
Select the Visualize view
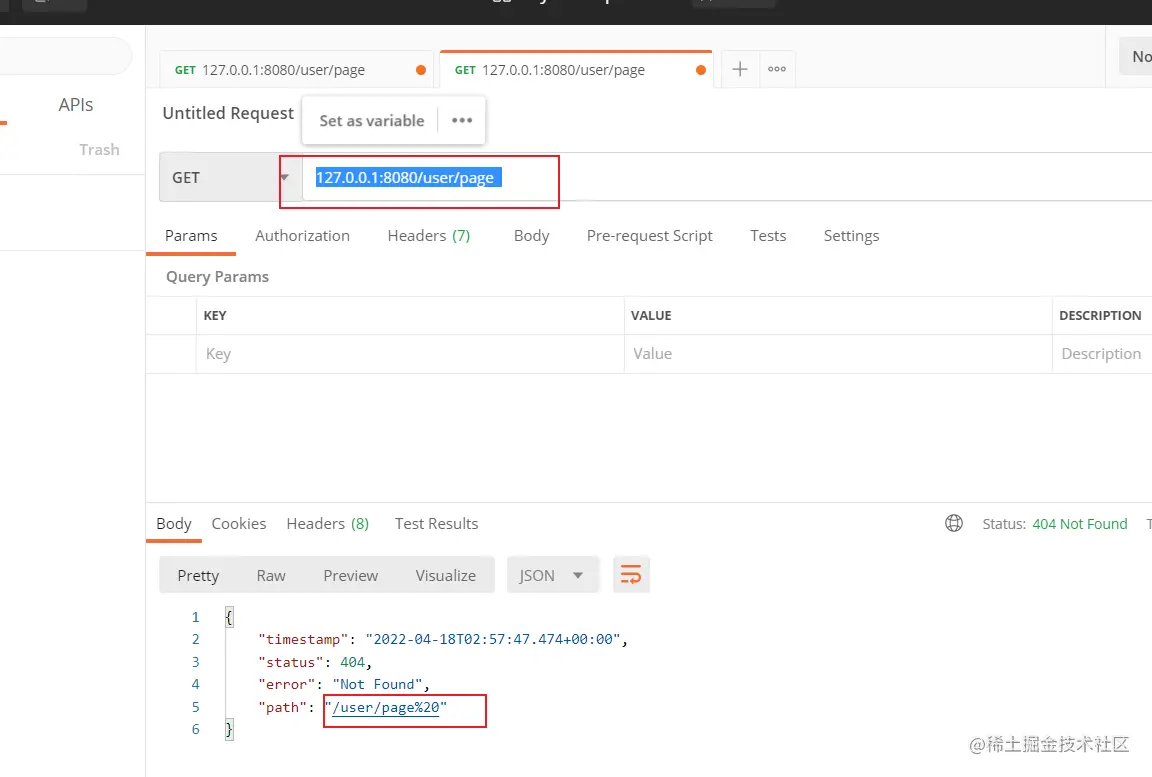point(445,575)
